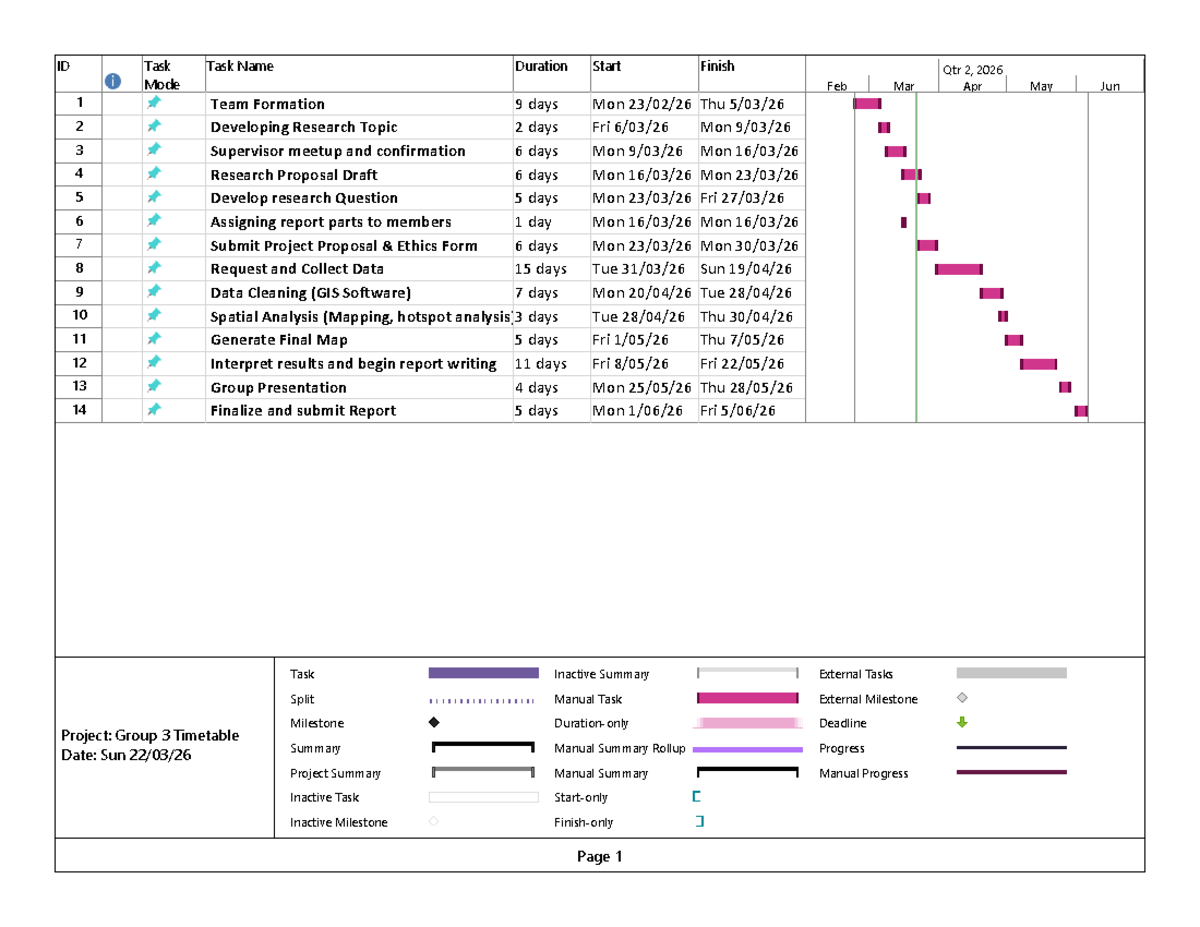Click the Manual Summary Rollup legend bar
This screenshot has width=1200, height=927.
pyautogui.click(x=748, y=748)
